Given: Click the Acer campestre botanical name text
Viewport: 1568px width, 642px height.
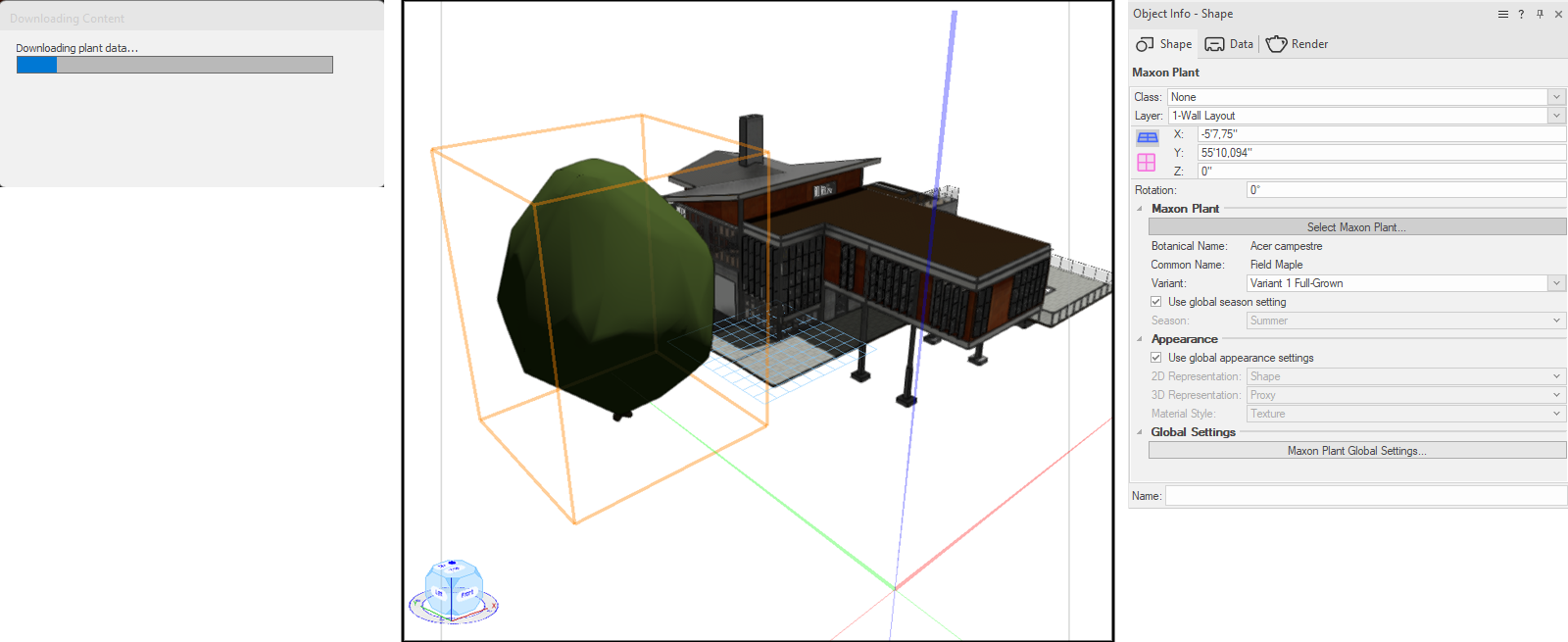Looking at the screenshot, I should 1286,246.
